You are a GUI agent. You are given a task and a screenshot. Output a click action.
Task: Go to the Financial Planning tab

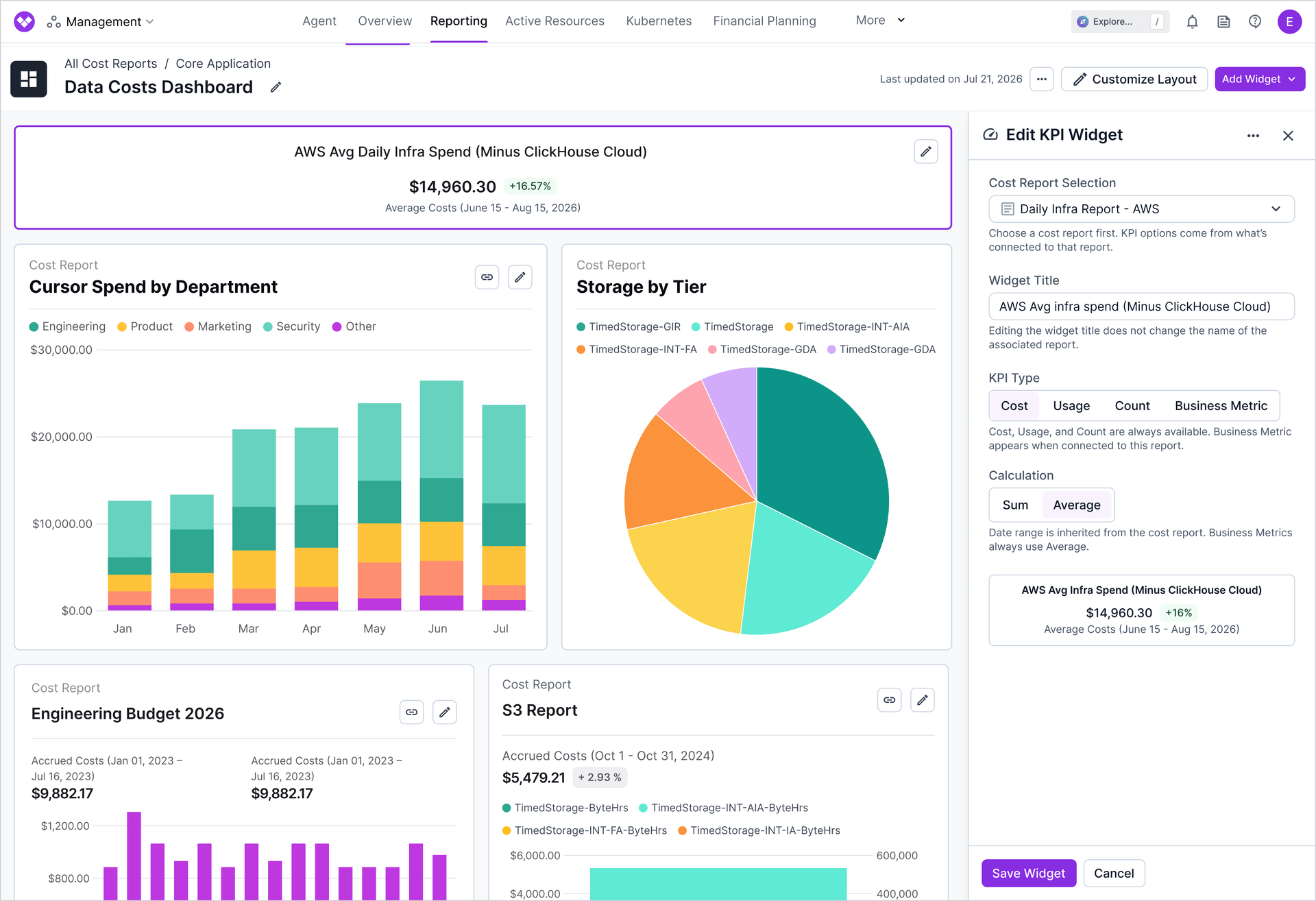click(x=764, y=21)
